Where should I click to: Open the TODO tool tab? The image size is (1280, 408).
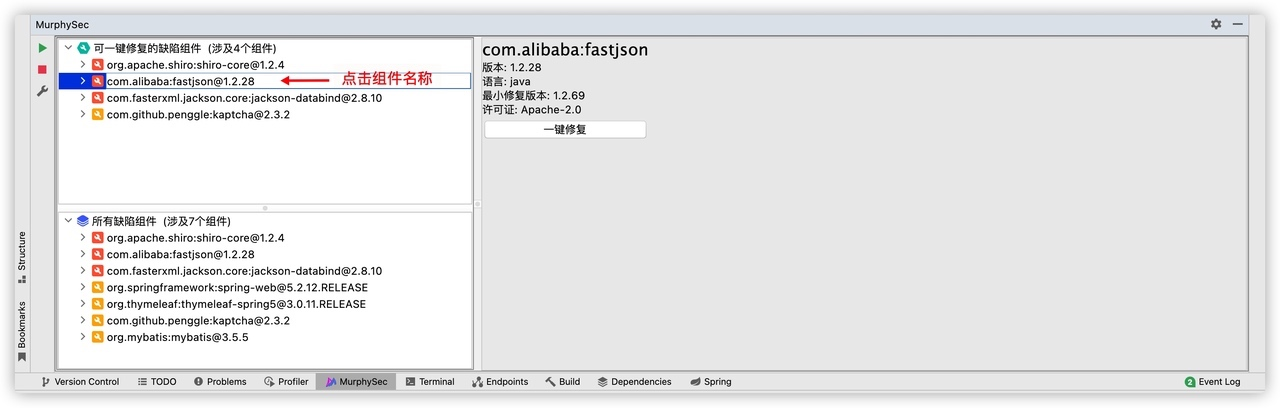click(x=156, y=381)
